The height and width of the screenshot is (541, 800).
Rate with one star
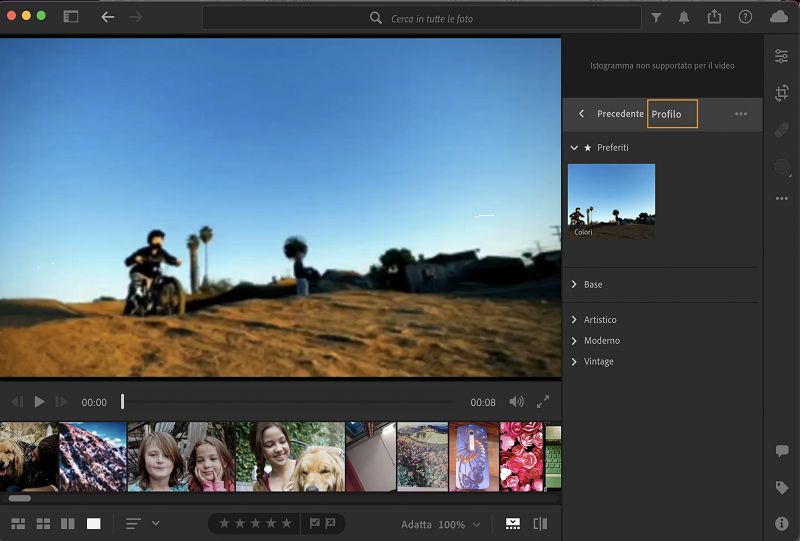pyautogui.click(x=224, y=523)
